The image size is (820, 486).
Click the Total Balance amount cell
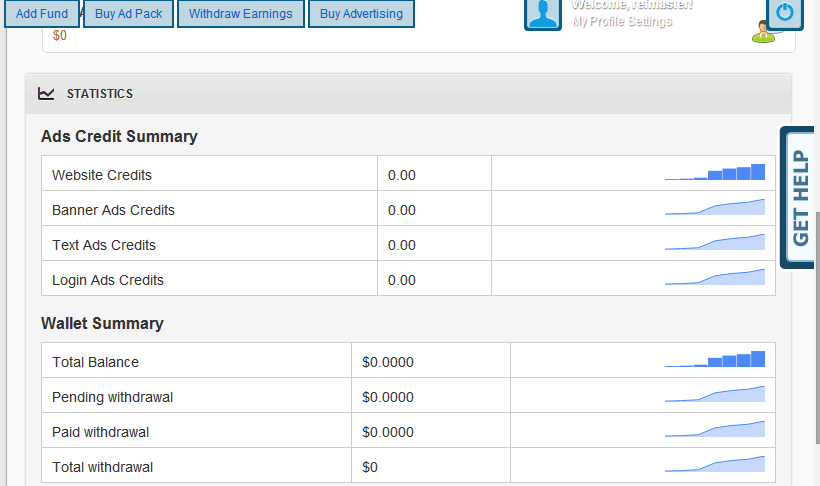pos(430,362)
